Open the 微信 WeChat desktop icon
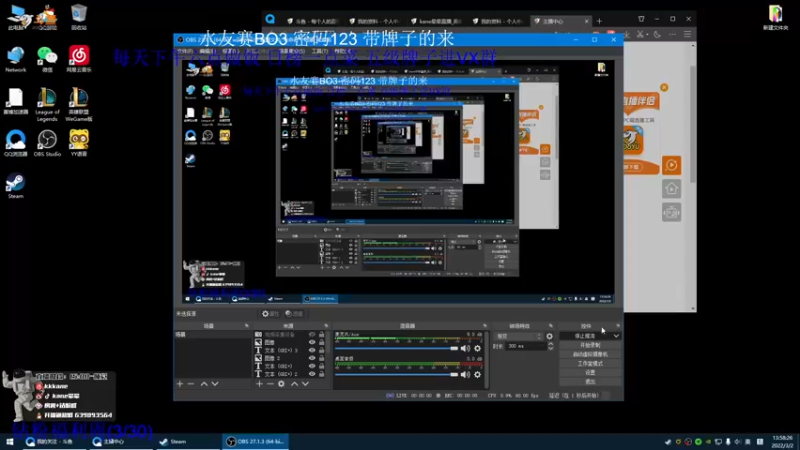This screenshot has height=450, width=800. point(47,59)
